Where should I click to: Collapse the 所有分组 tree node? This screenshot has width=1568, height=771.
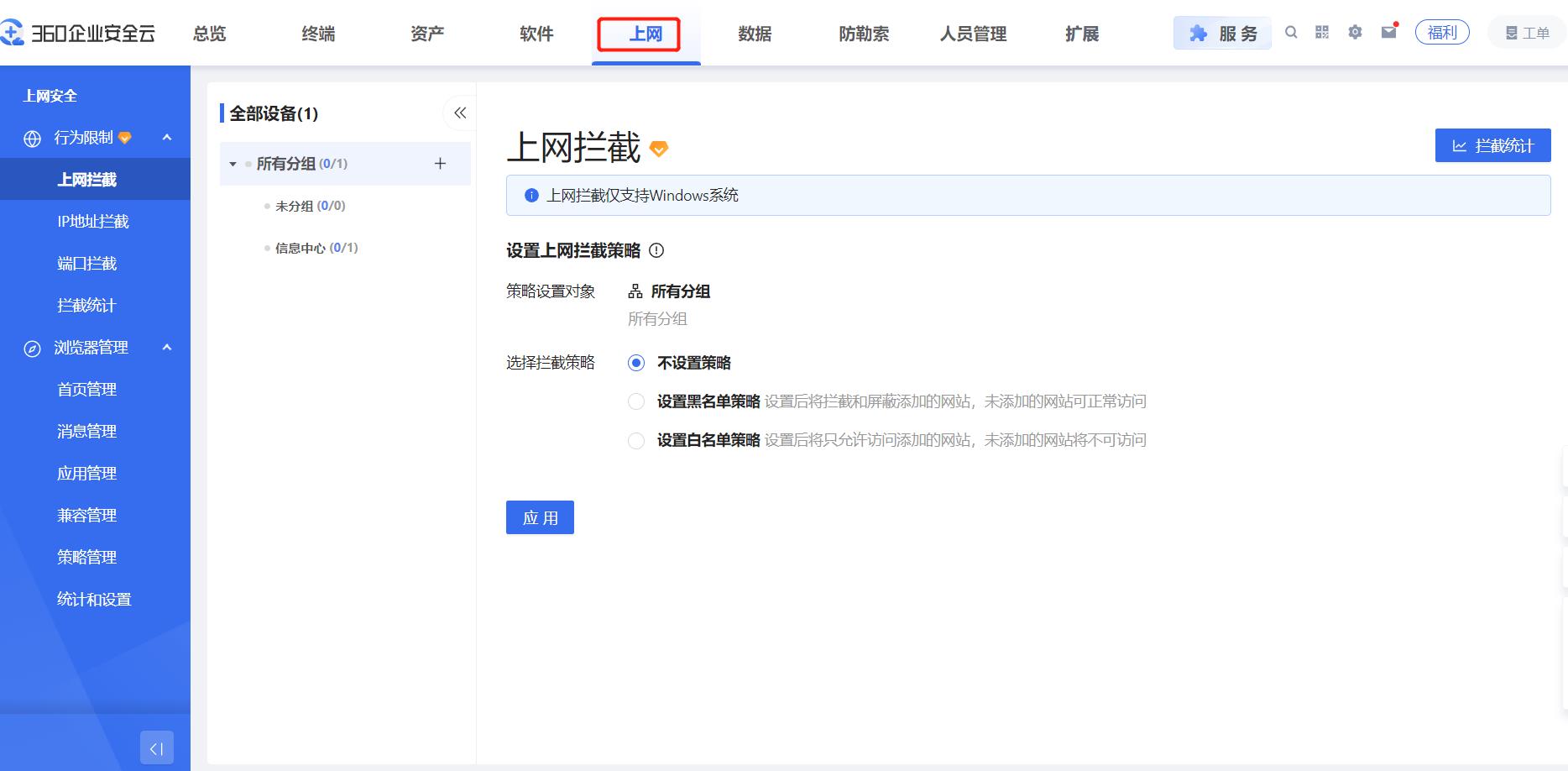coord(233,164)
